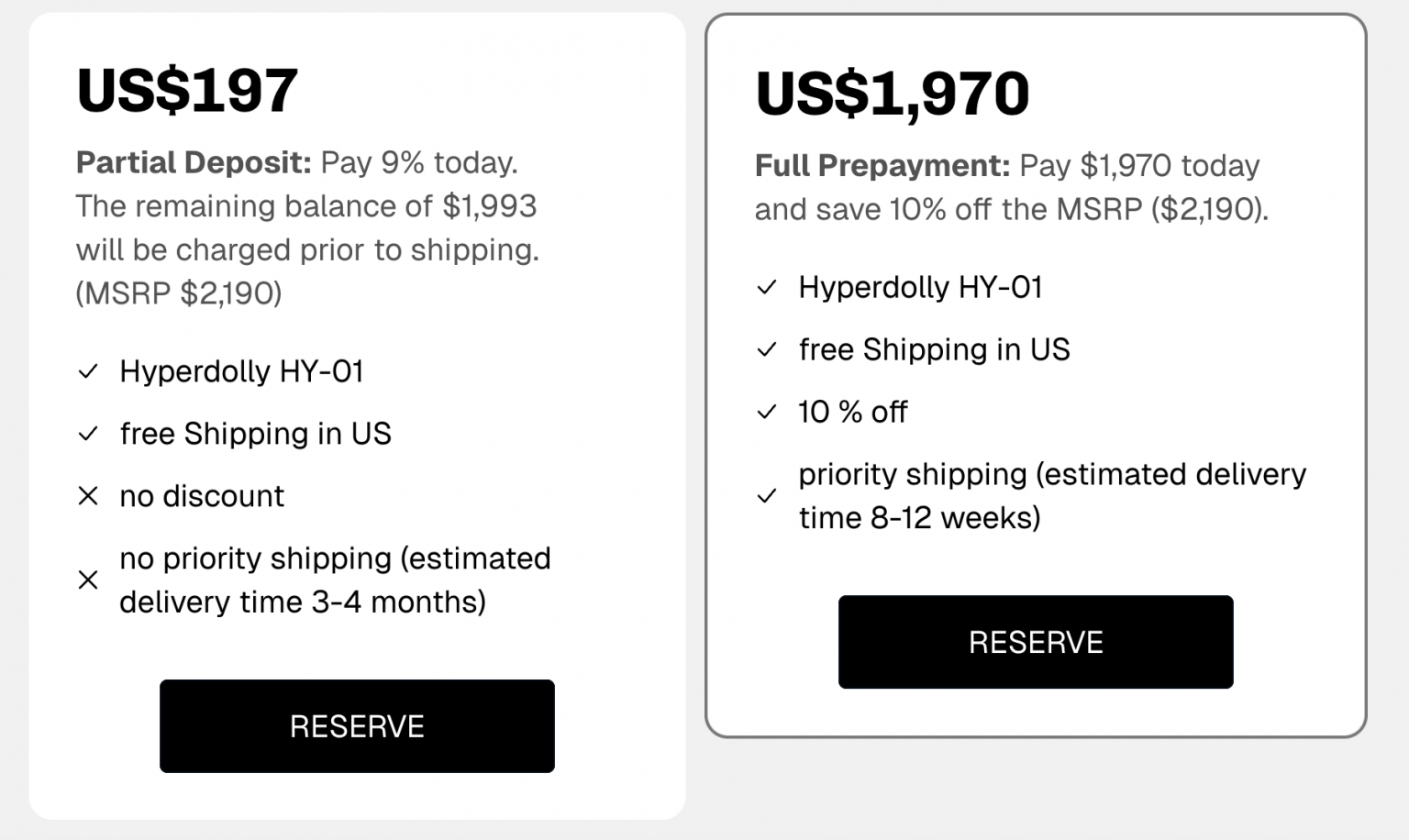
Task: Click the X icon beside "no priority shipping"
Action: pyautogui.click(x=88, y=580)
